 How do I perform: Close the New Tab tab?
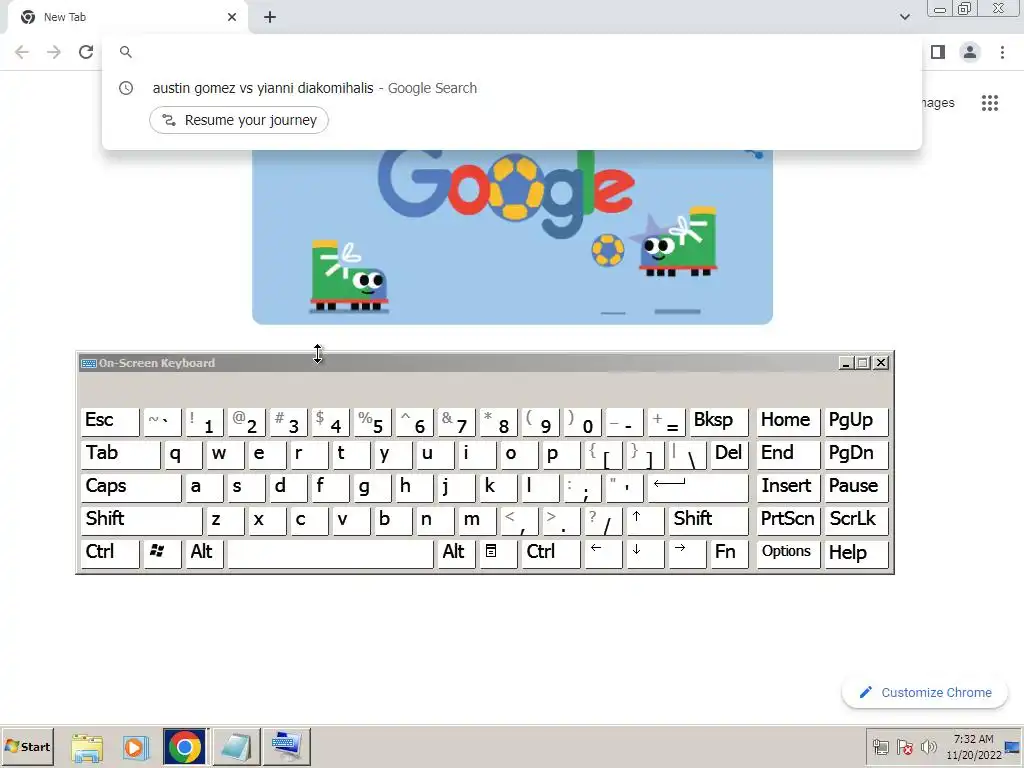coord(232,17)
